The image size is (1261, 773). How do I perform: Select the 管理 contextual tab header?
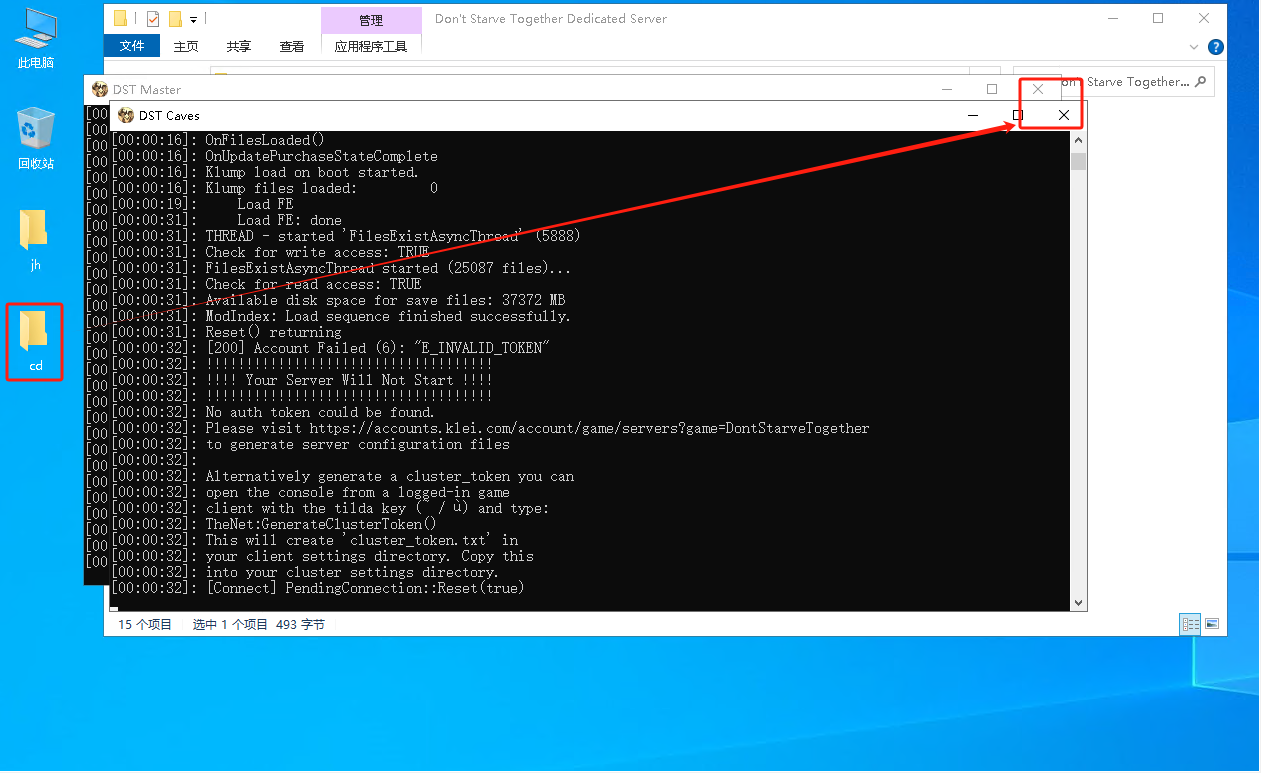tap(371, 20)
